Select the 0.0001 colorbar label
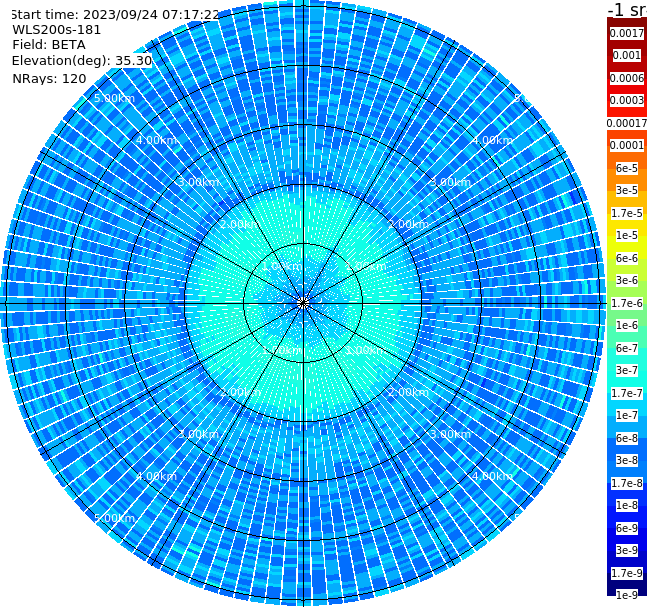647x607 pixels. [627, 145]
